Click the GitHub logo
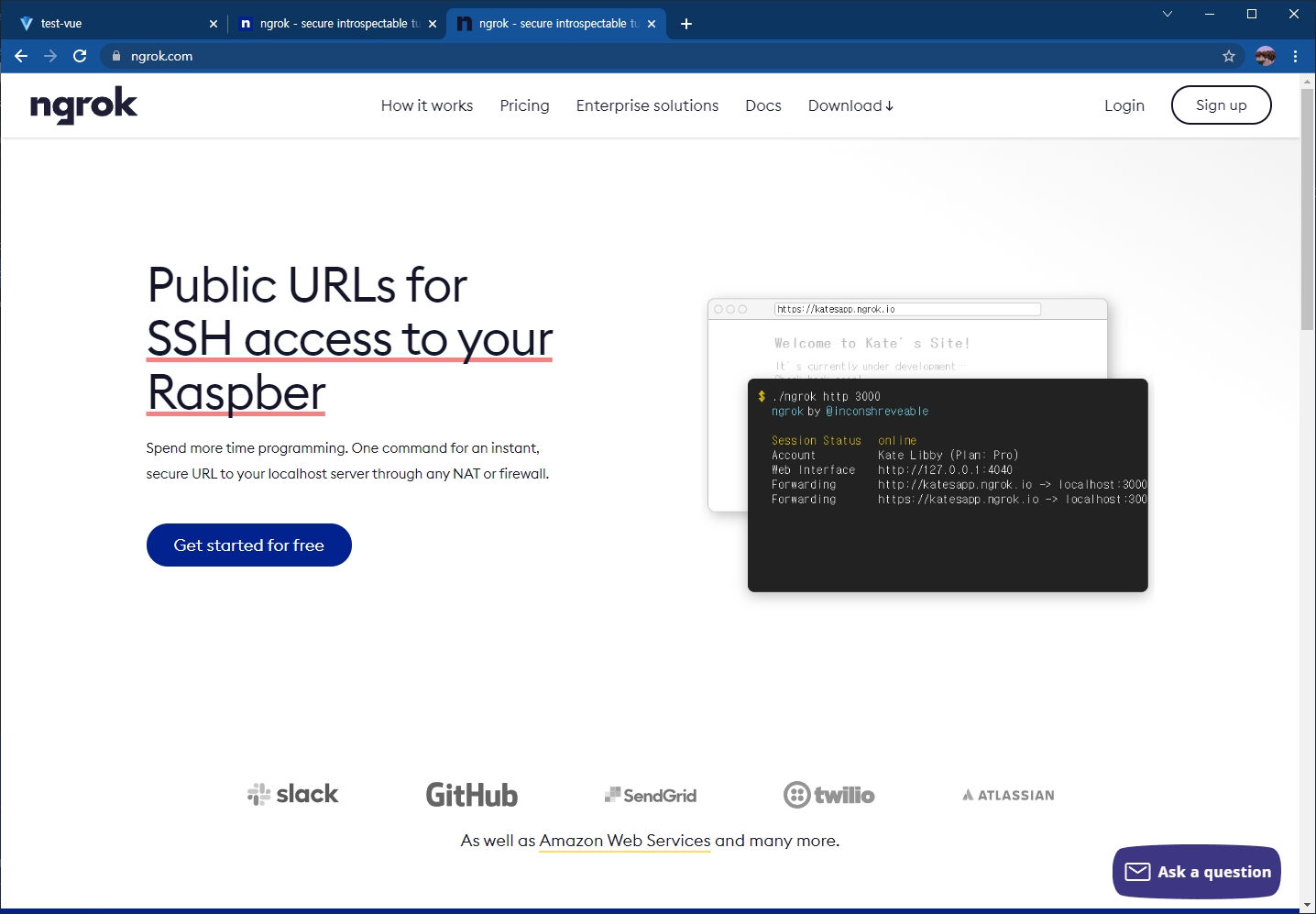The width and height of the screenshot is (1316, 914). pos(472,795)
